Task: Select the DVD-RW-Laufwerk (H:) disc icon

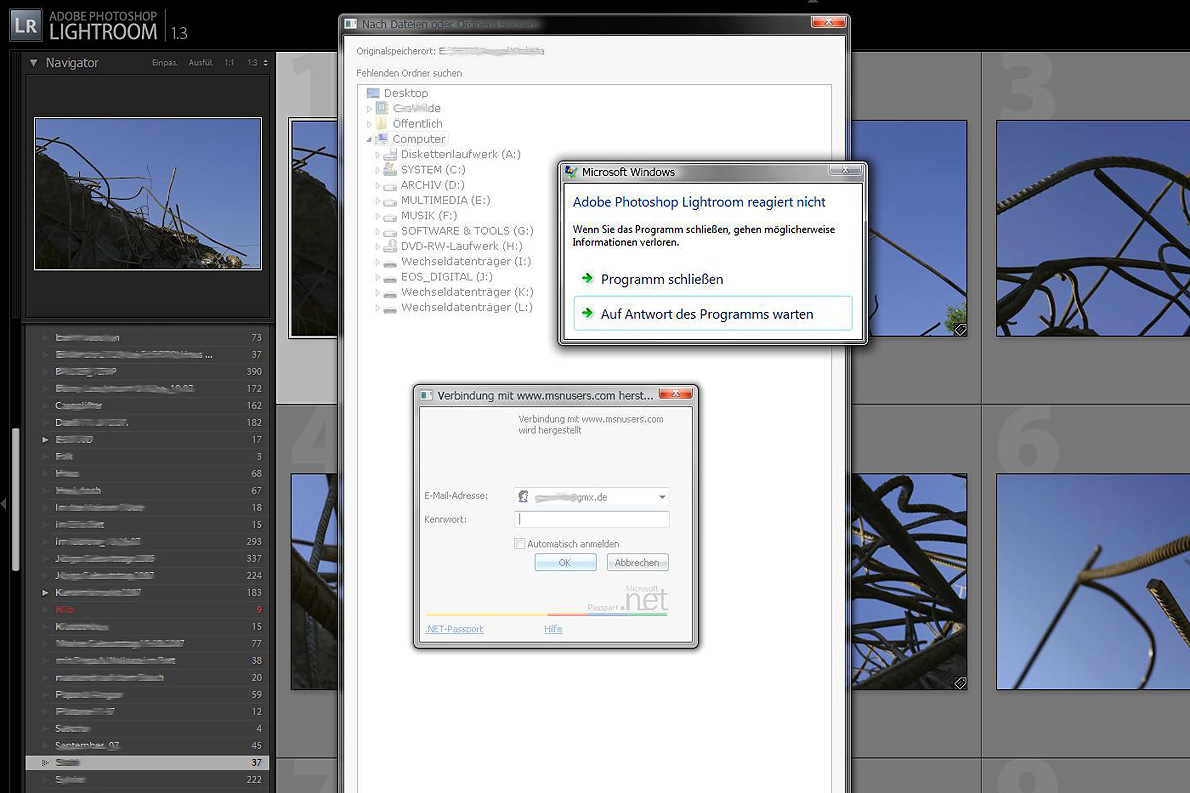Action: tap(390, 246)
